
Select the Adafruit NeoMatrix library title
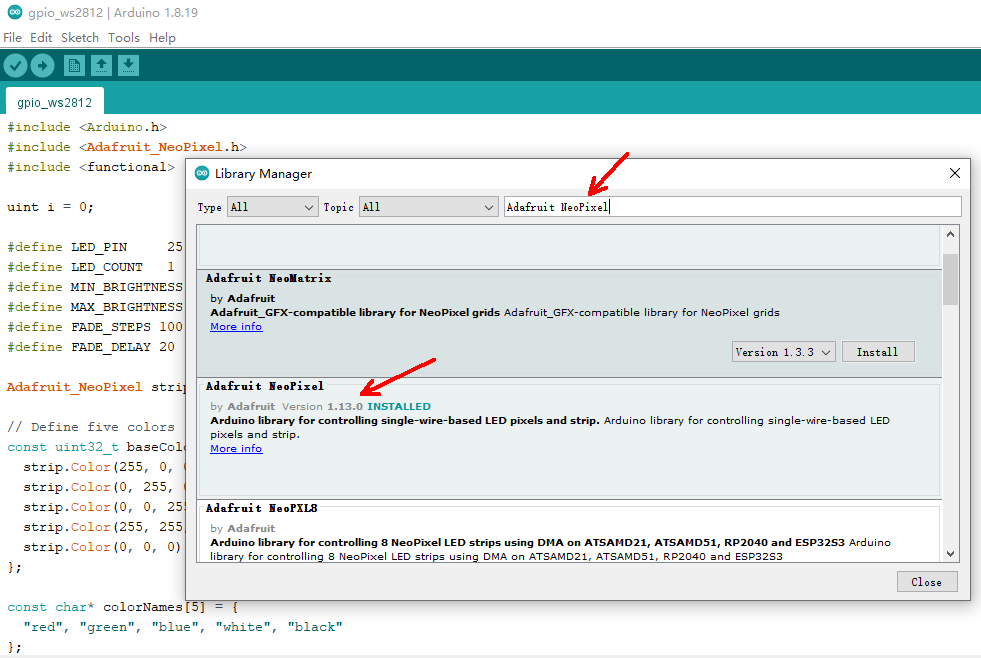point(268,278)
